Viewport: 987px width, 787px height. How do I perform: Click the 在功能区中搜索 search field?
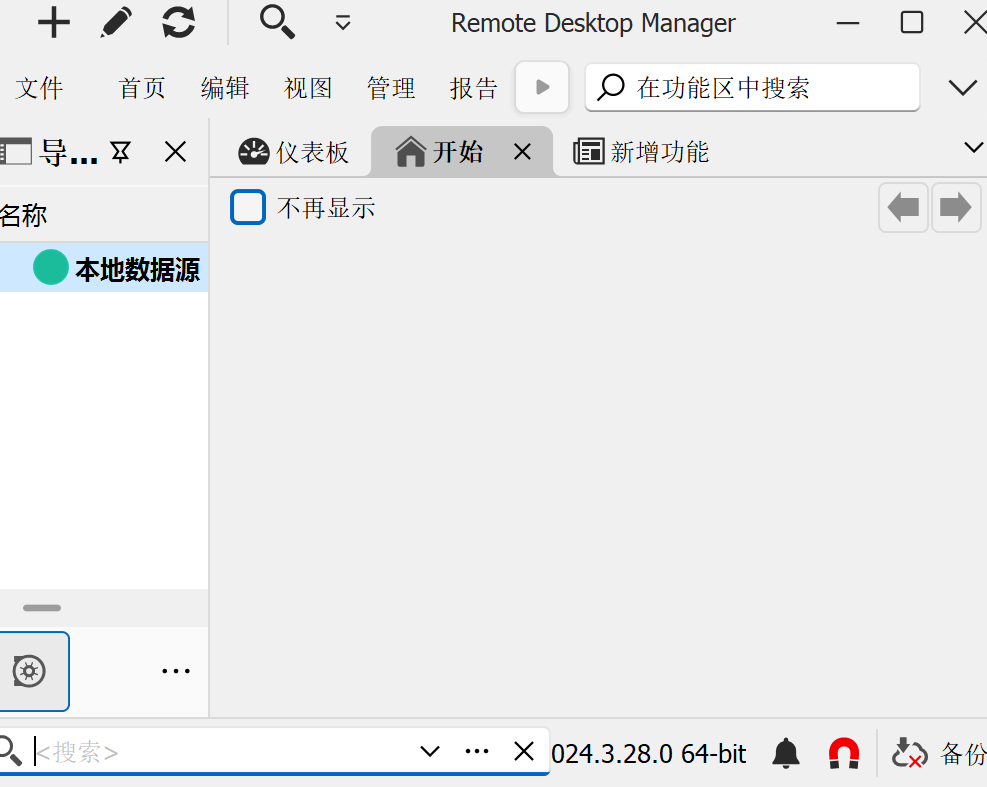752,87
